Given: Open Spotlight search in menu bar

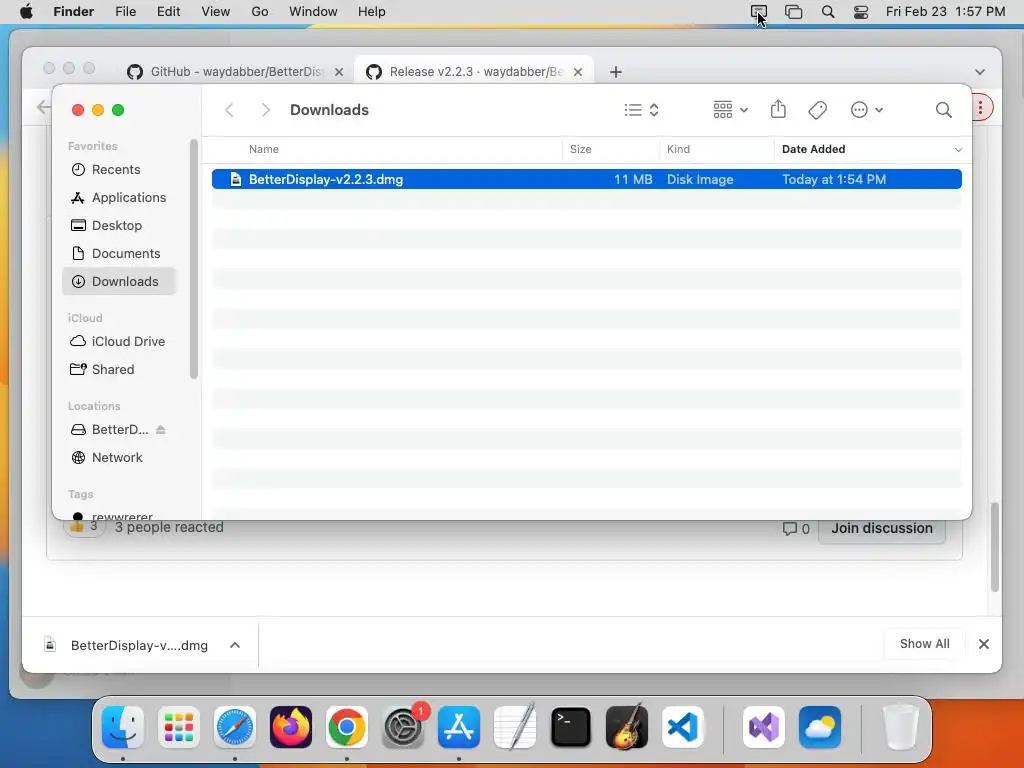Looking at the screenshot, I should coord(827,12).
